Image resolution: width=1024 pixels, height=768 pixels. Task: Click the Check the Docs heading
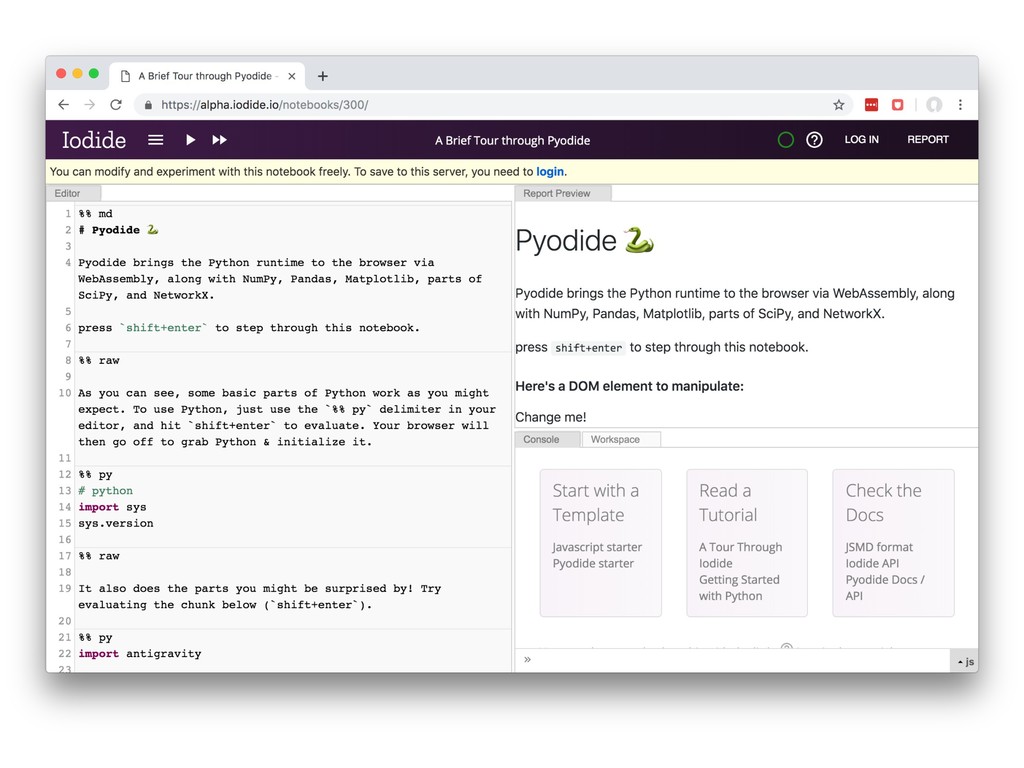(x=883, y=503)
